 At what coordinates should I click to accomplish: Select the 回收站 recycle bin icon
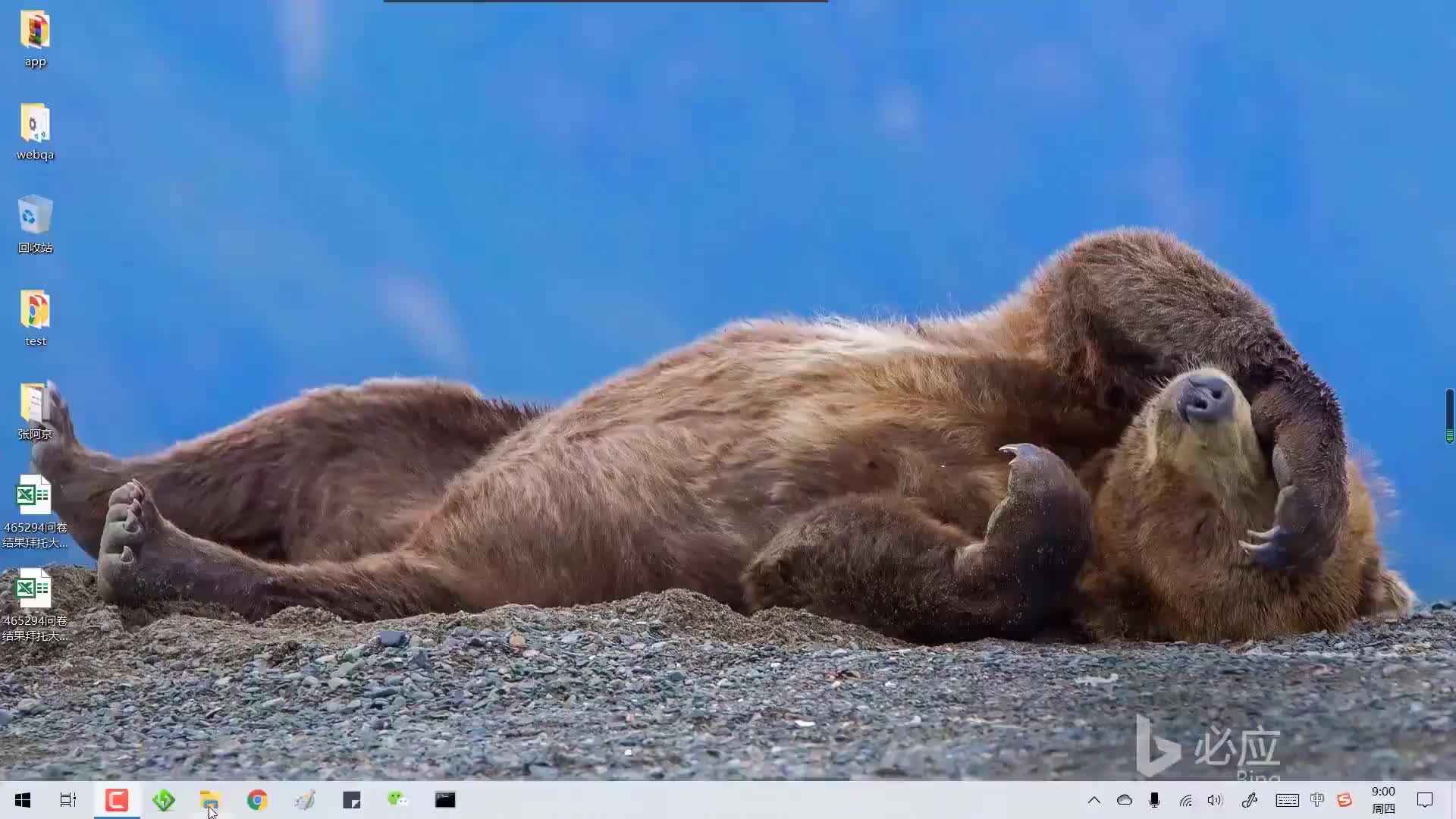(35, 225)
